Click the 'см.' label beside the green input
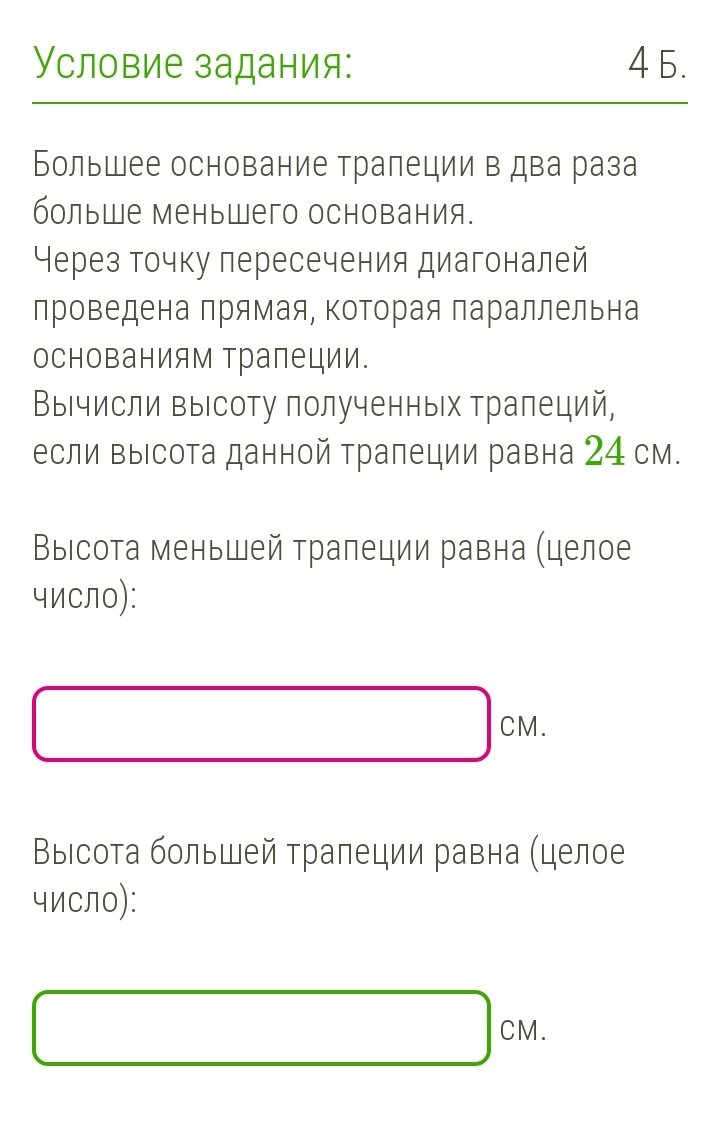 (523, 1030)
